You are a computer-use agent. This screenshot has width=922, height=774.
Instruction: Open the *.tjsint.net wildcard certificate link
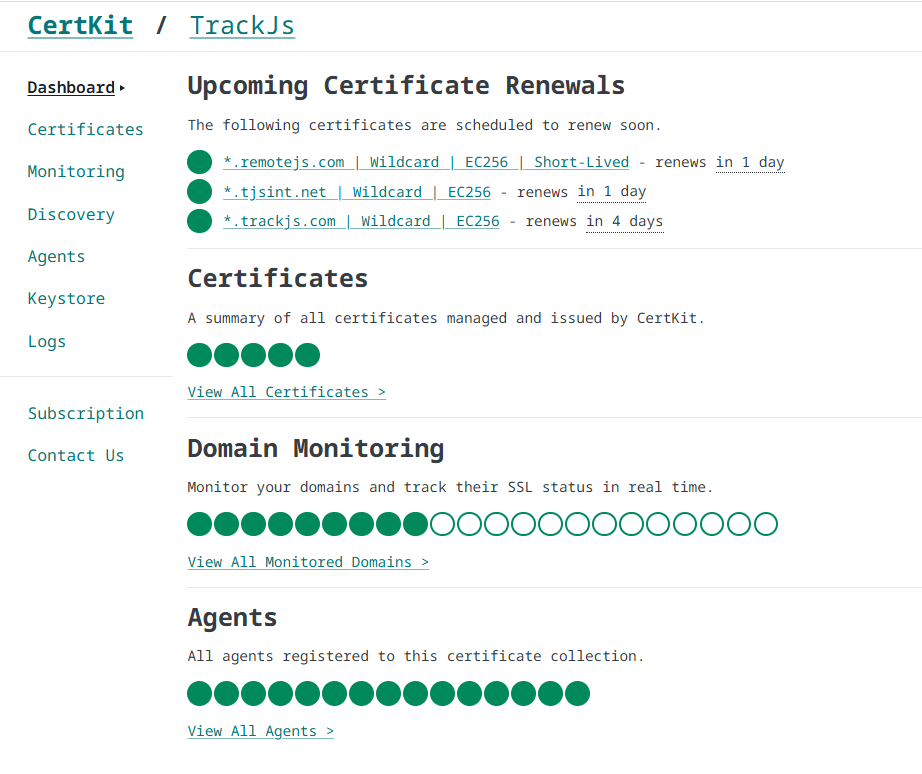tap(357, 192)
